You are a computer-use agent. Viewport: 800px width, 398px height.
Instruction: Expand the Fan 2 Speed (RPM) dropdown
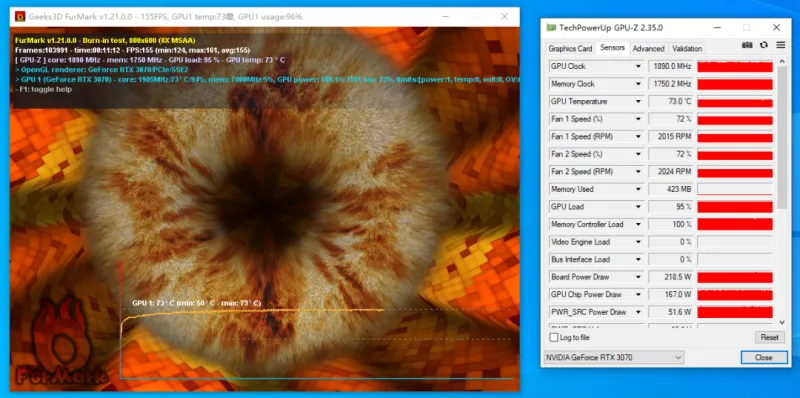(638, 171)
